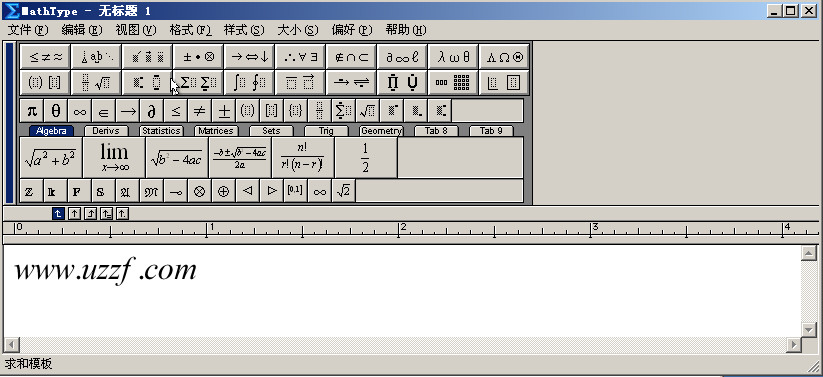This screenshot has width=823, height=377.
Task: Switch to the Trig tab
Action: 326,131
